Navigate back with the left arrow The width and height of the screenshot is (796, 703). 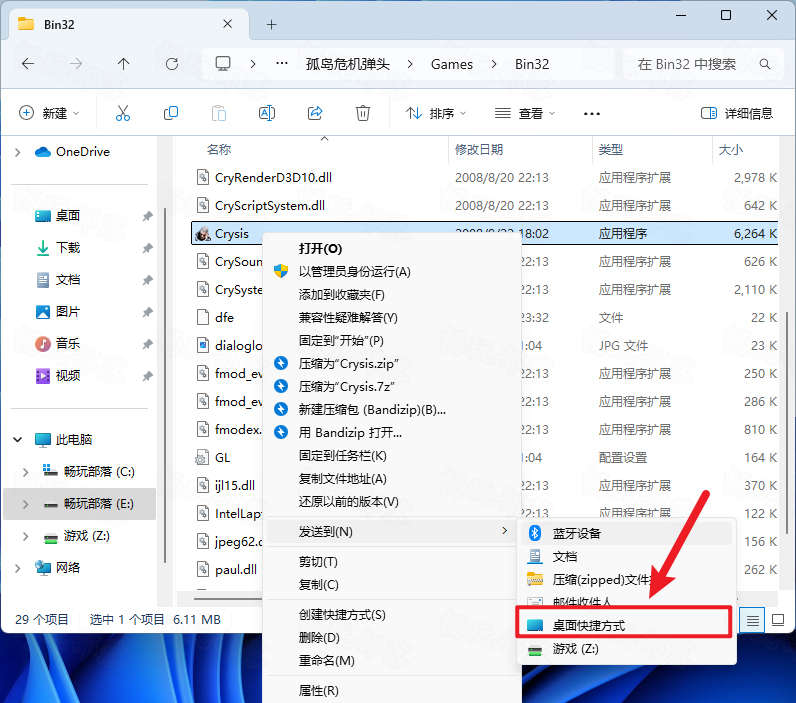(28, 64)
